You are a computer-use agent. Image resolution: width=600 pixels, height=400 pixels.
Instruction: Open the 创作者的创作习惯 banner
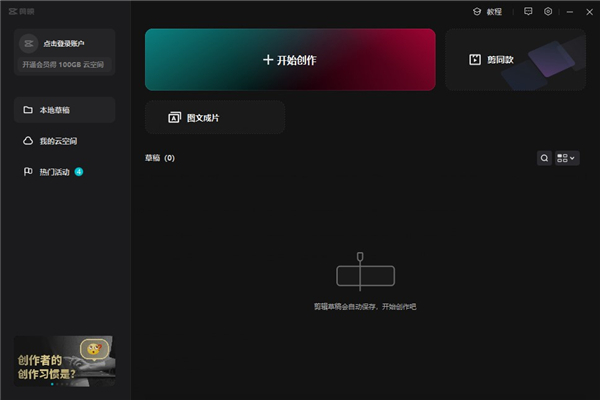point(64,361)
